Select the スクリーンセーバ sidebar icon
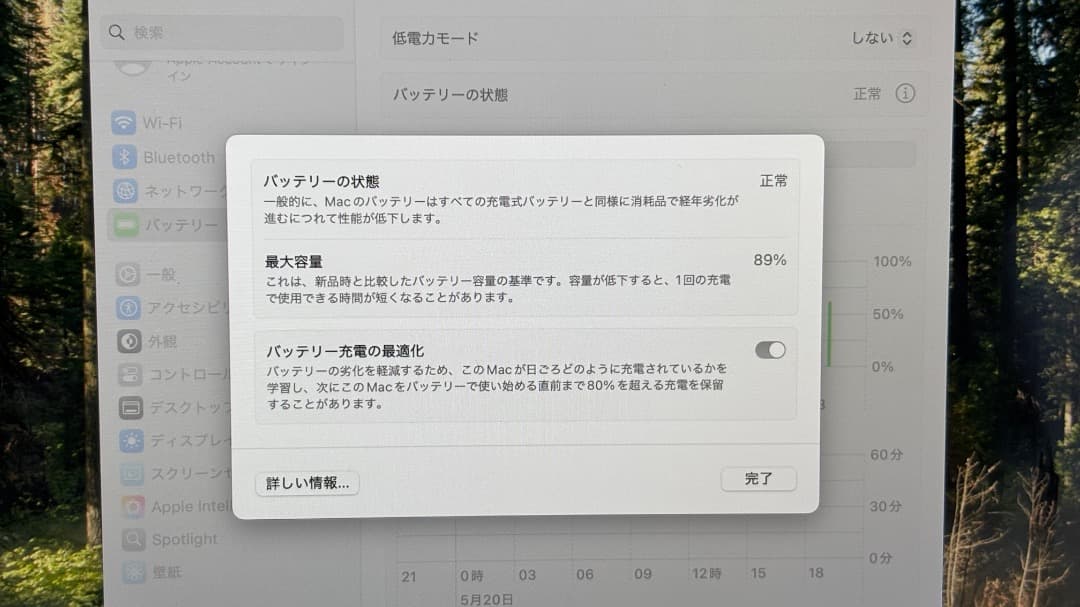Viewport: 1080px width, 607px height. [x=131, y=473]
